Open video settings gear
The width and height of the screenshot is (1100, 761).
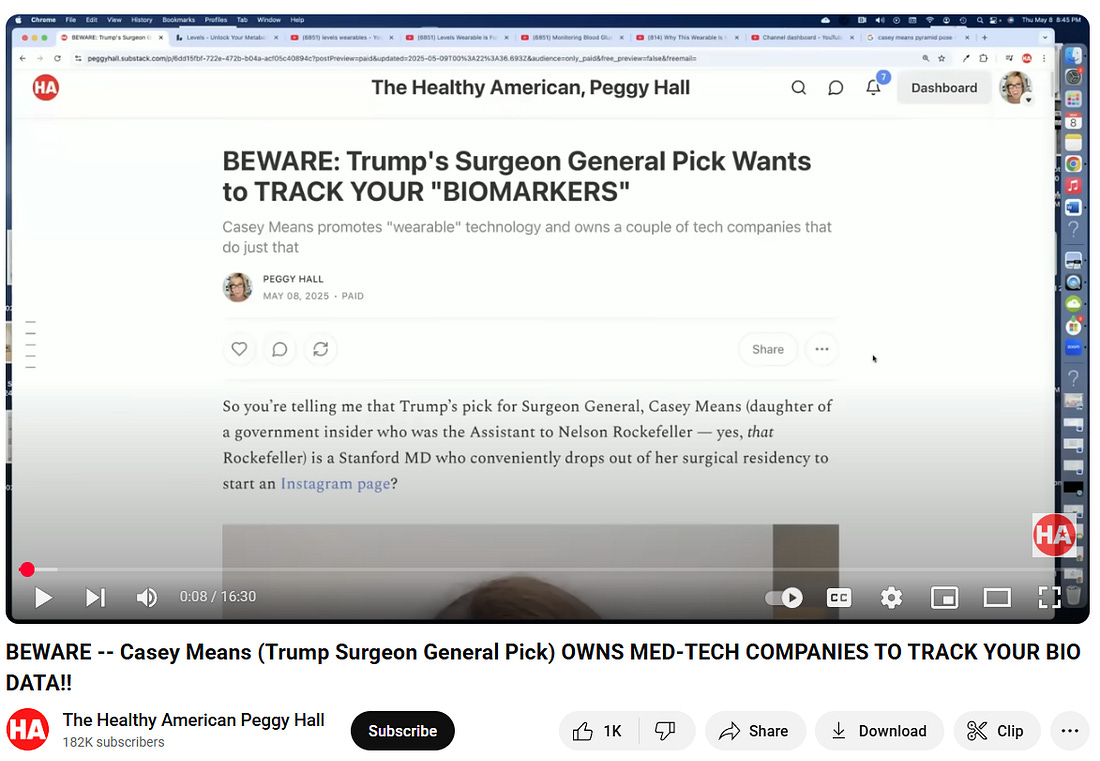pos(891,598)
